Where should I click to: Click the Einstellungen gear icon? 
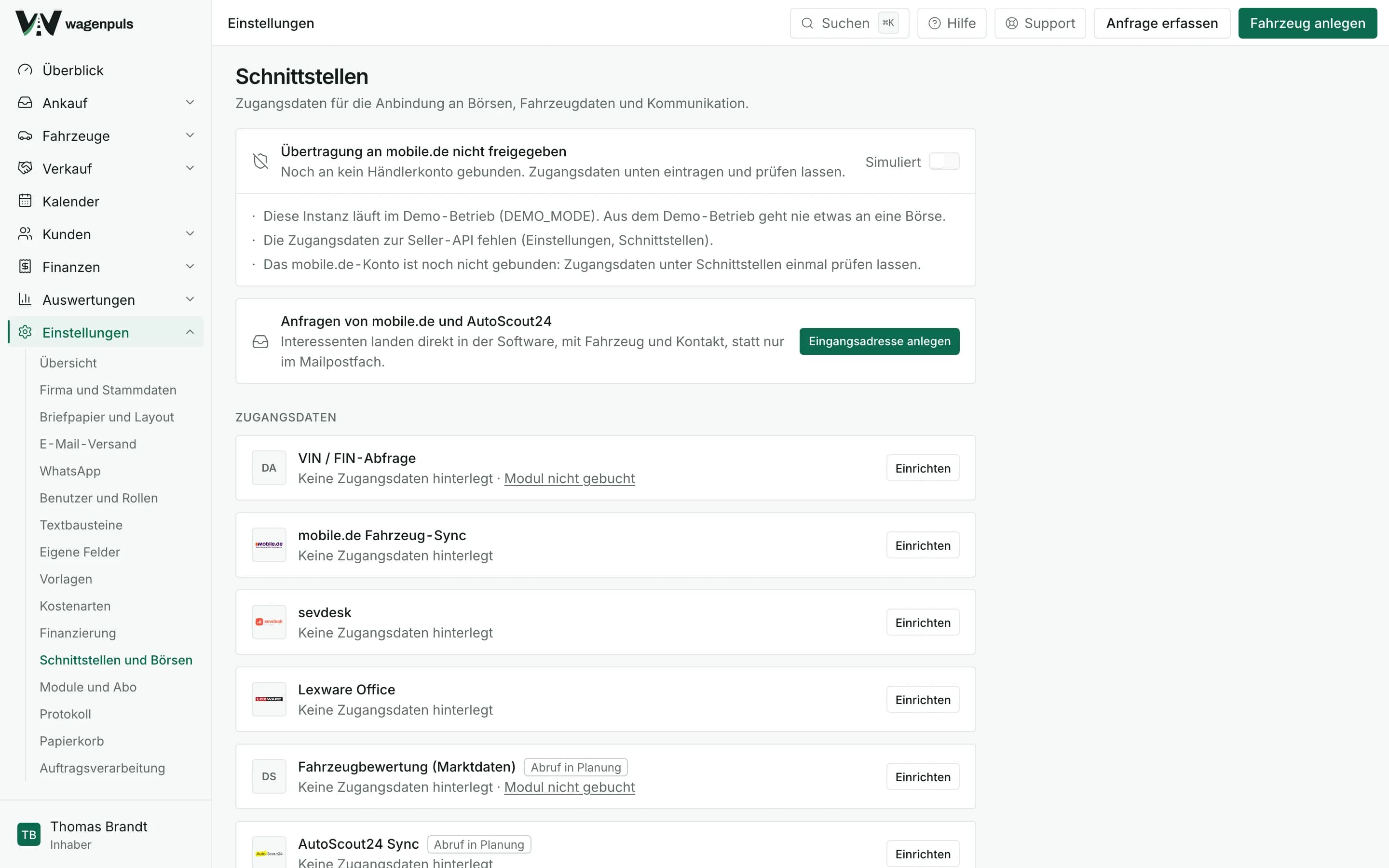(x=25, y=332)
